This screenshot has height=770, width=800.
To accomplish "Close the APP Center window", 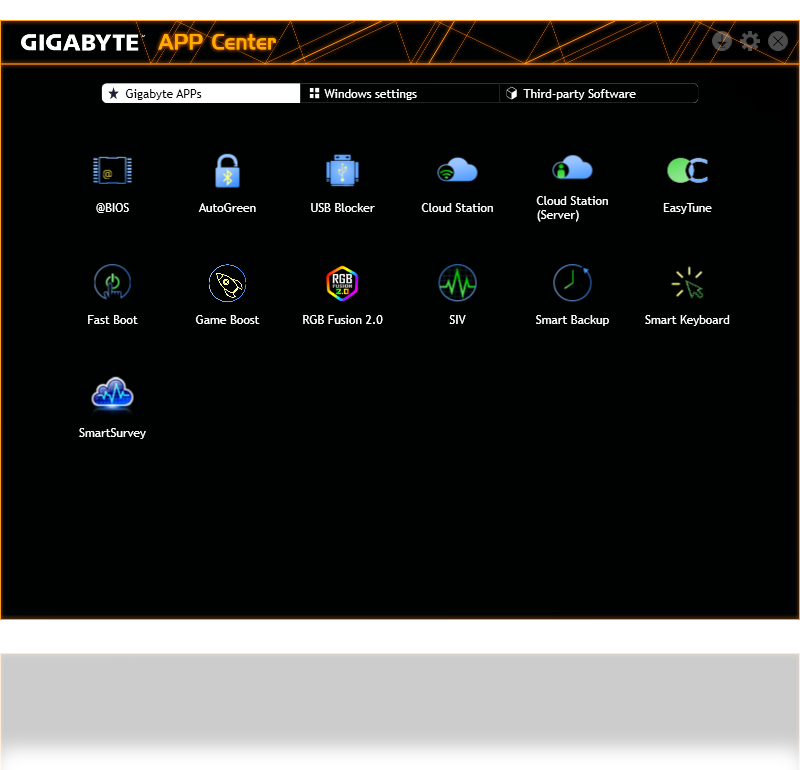I will 778,41.
